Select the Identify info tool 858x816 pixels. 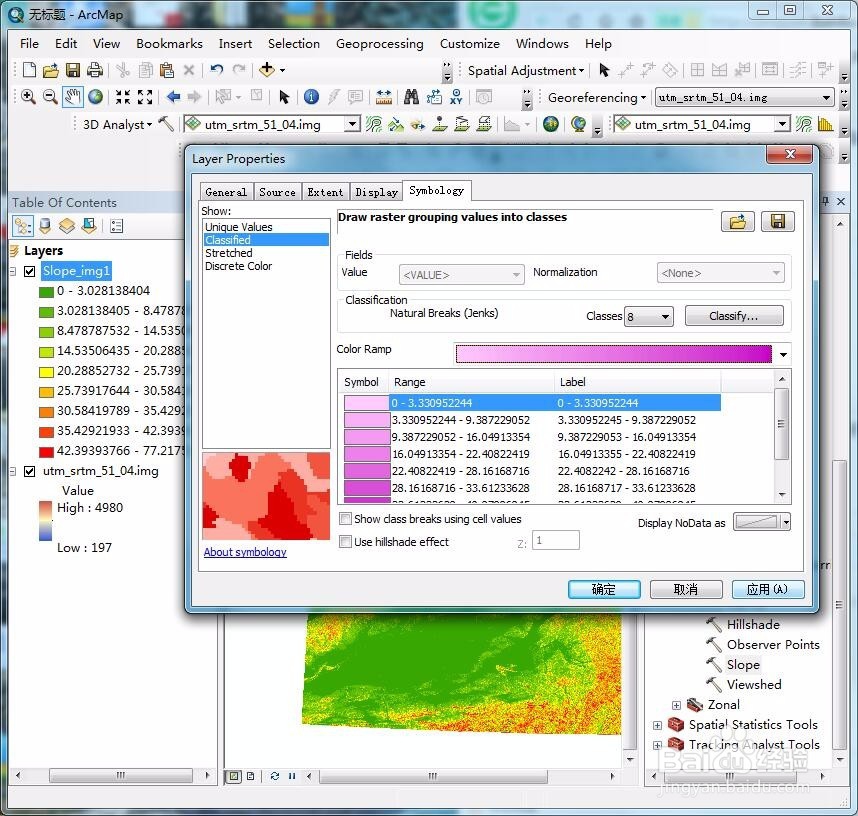click(x=311, y=97)
